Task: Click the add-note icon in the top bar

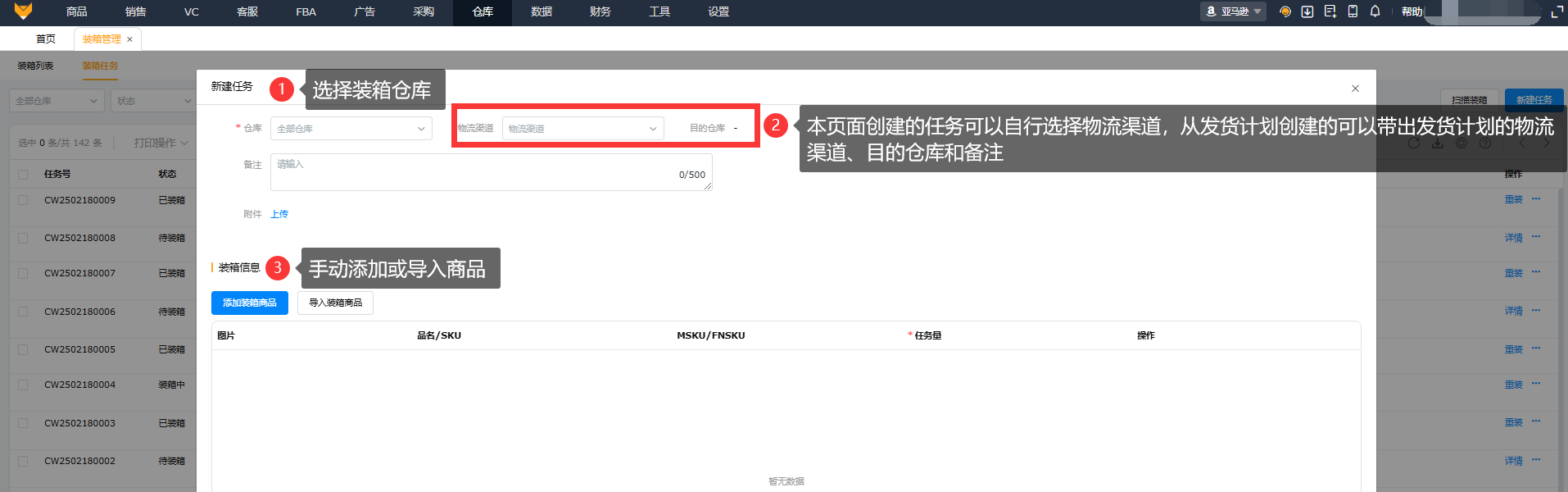Action: [1330, 11]
